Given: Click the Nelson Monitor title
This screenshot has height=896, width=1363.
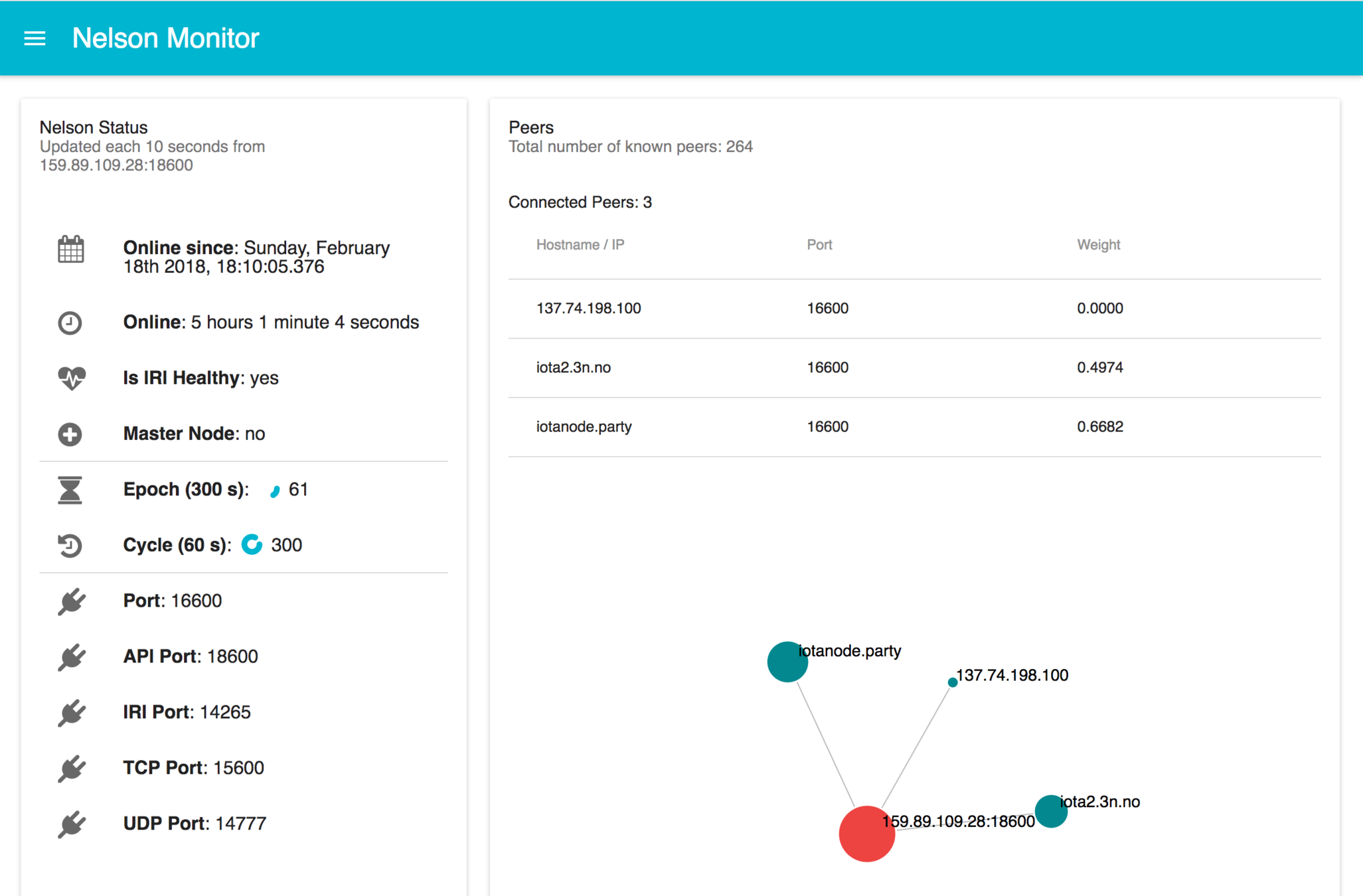Looking at the screenshot, I should point(165,38).
